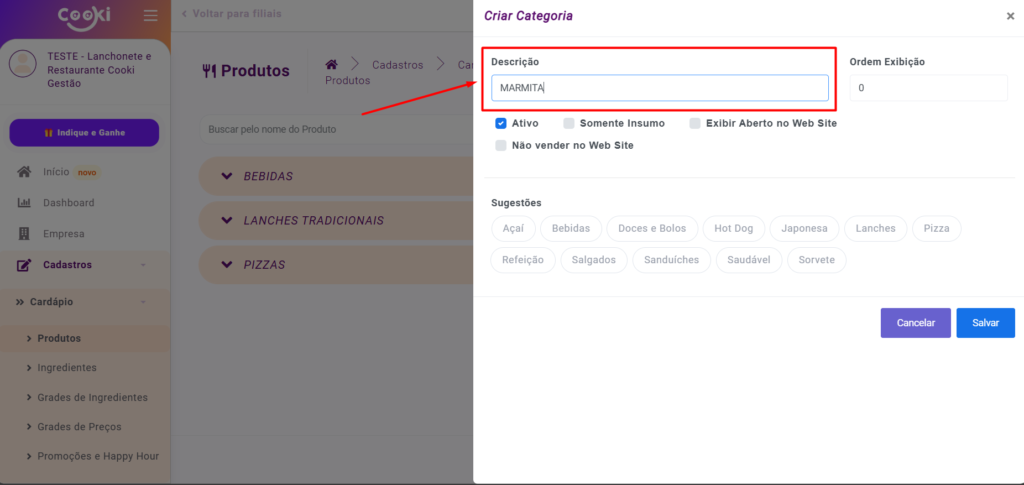Open the Dashboard chart icon
The height and width of the screenshot is (485, 1024).
[x=25, y=203]
